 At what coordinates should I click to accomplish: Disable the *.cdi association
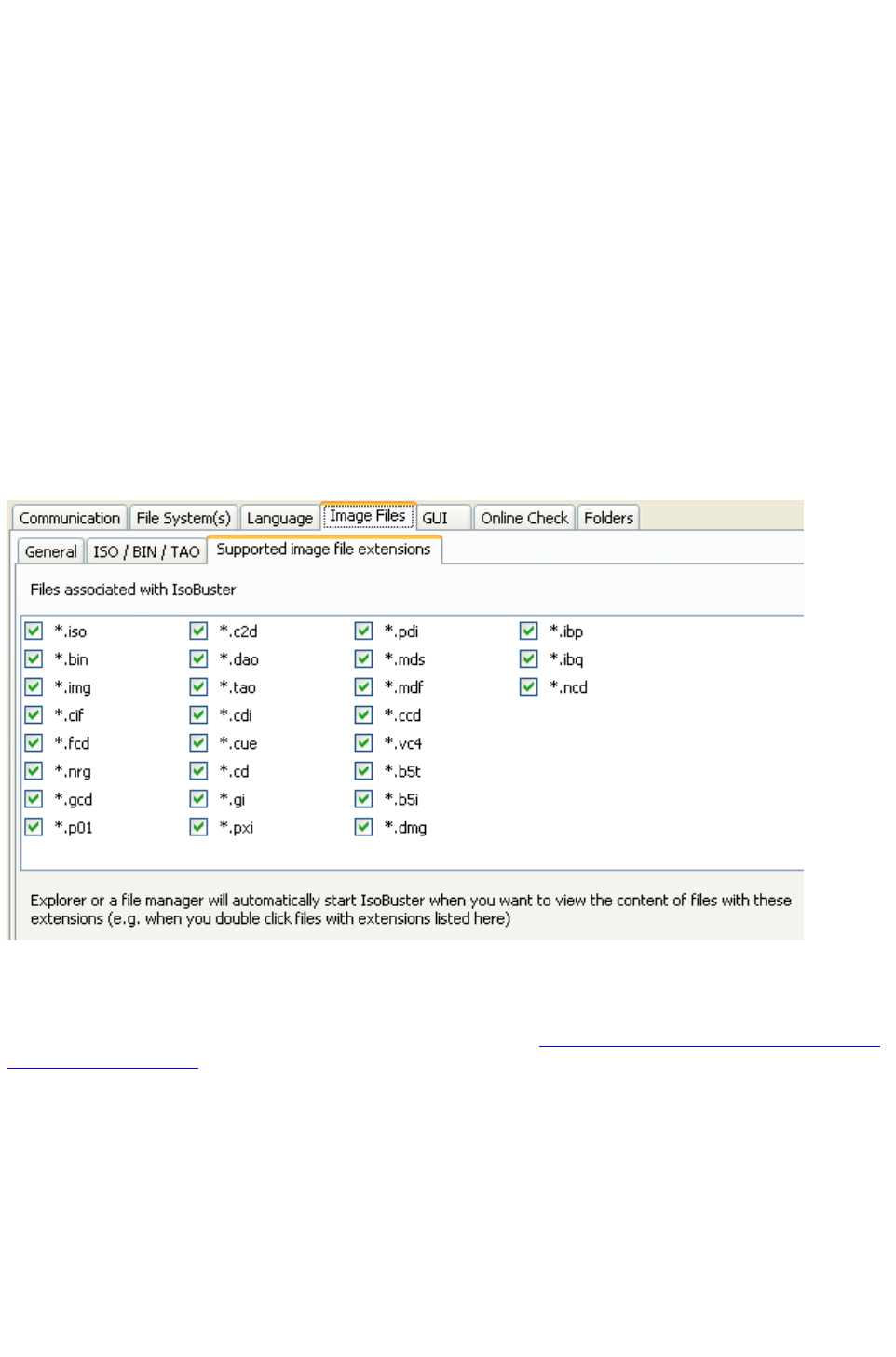[198, 714]
